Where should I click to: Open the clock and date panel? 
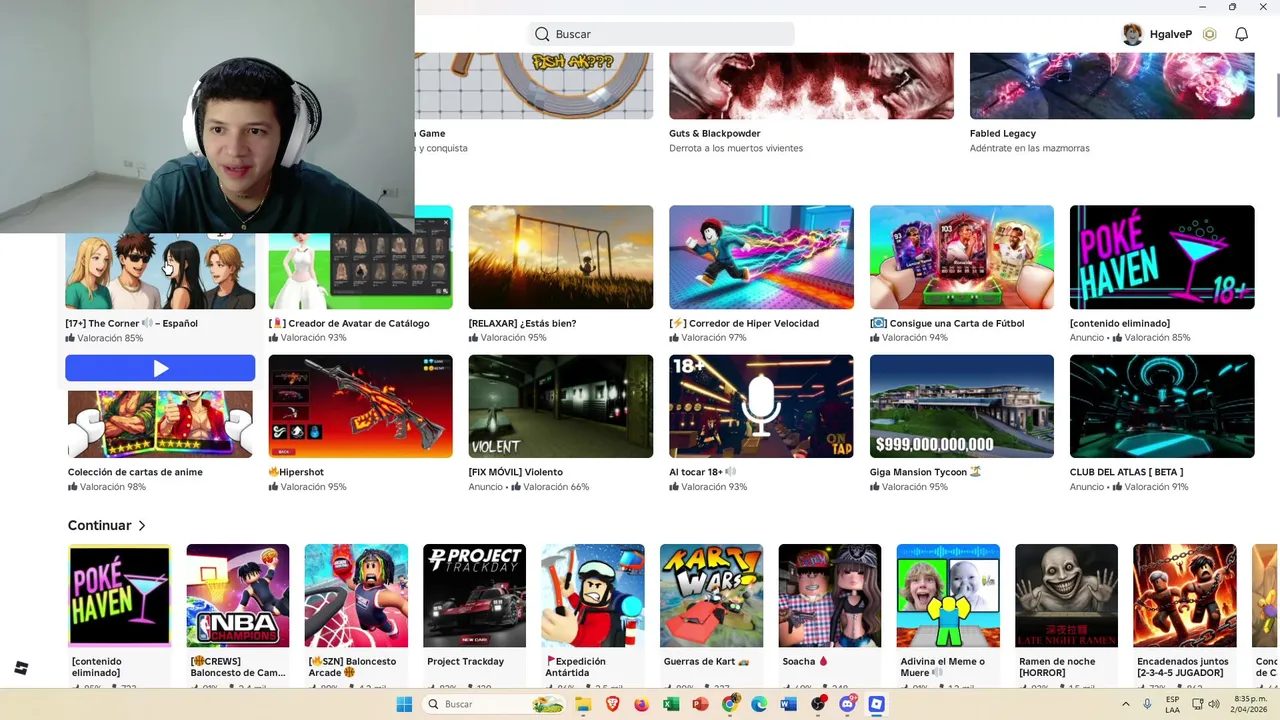pyautogui.click(x=1250, y=704)
